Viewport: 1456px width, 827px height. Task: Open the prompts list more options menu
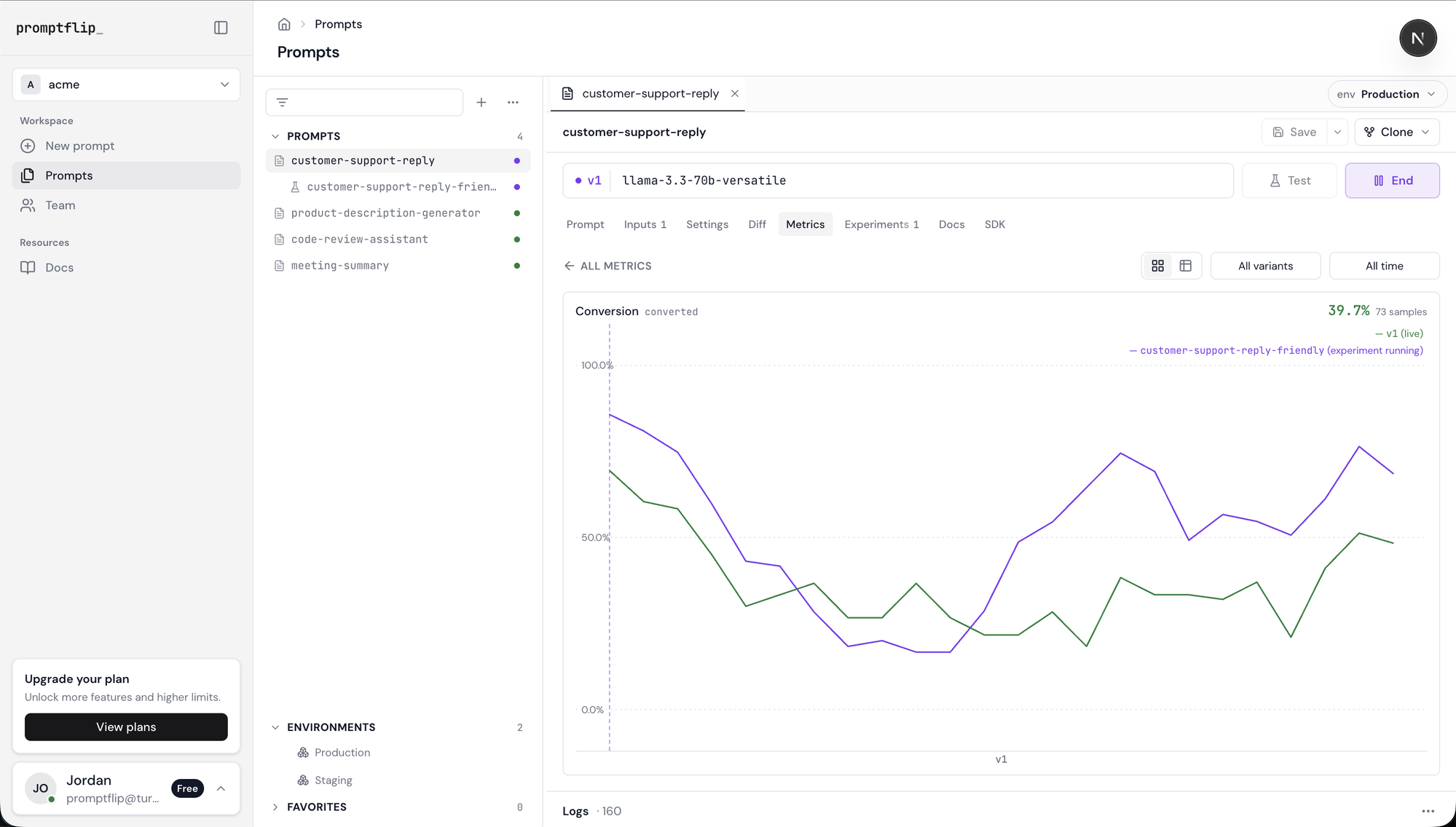click(513, 103)
